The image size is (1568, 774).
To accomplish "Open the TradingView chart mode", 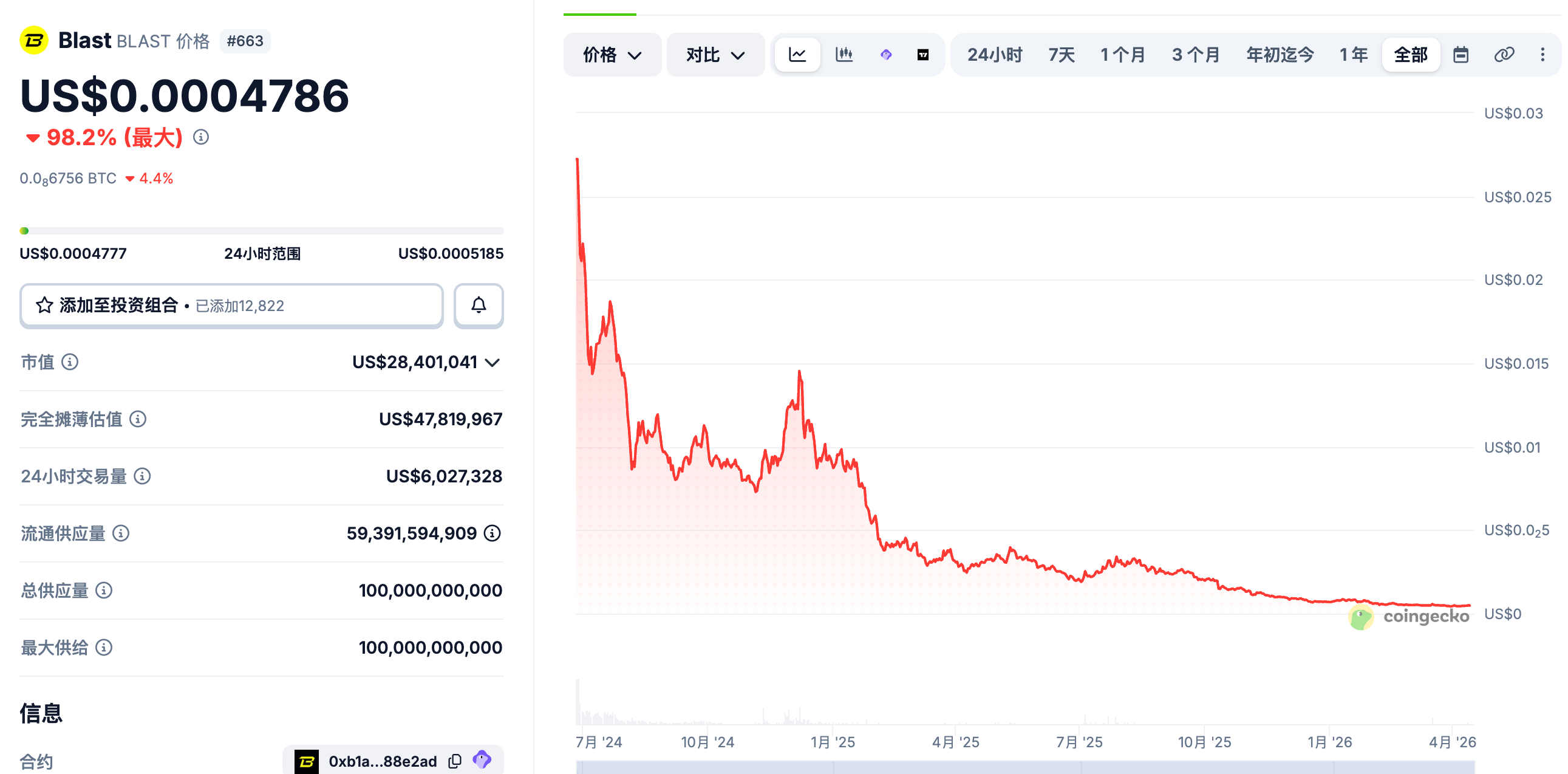I will pos(923,55).
